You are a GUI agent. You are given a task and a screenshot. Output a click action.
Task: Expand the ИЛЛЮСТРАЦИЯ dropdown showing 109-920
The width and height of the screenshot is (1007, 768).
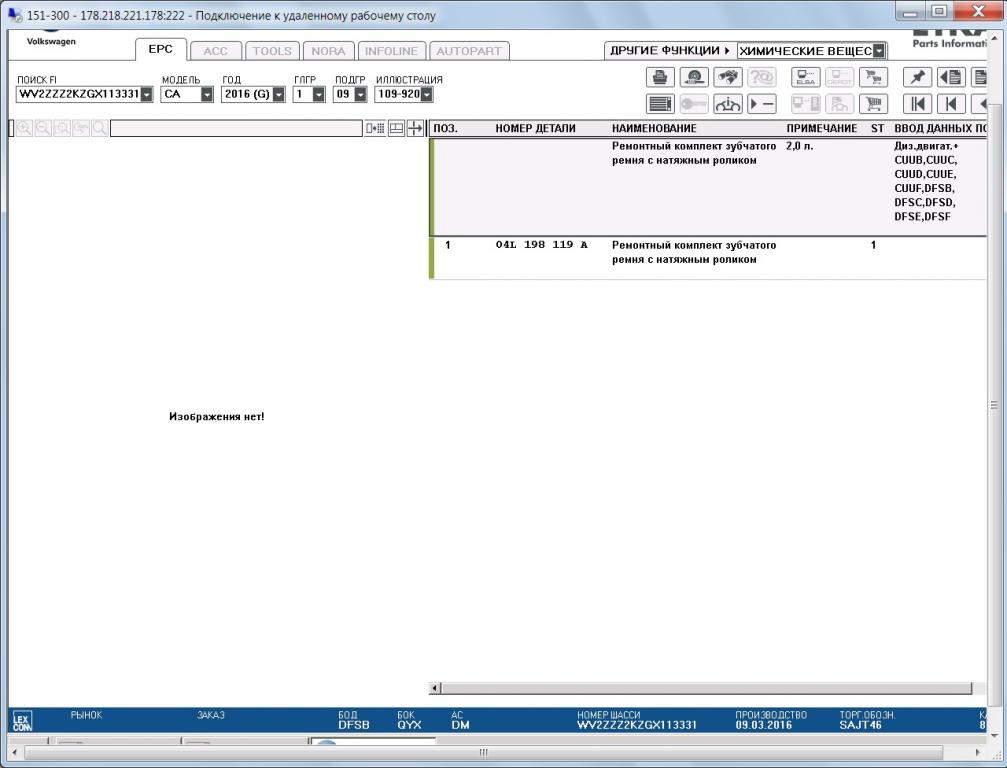click(x=426, y=94)
